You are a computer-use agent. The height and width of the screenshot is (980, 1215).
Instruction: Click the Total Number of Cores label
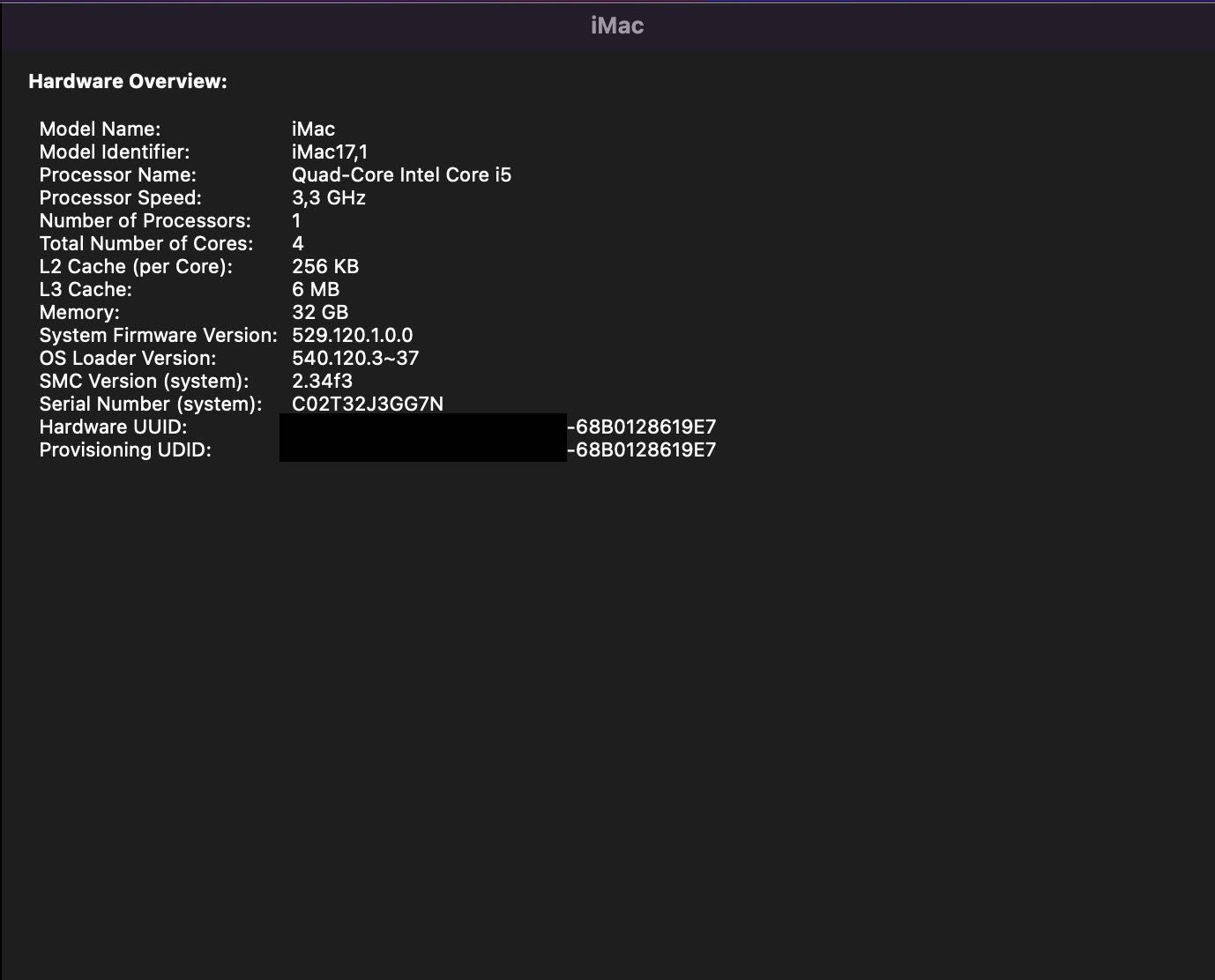145,243
